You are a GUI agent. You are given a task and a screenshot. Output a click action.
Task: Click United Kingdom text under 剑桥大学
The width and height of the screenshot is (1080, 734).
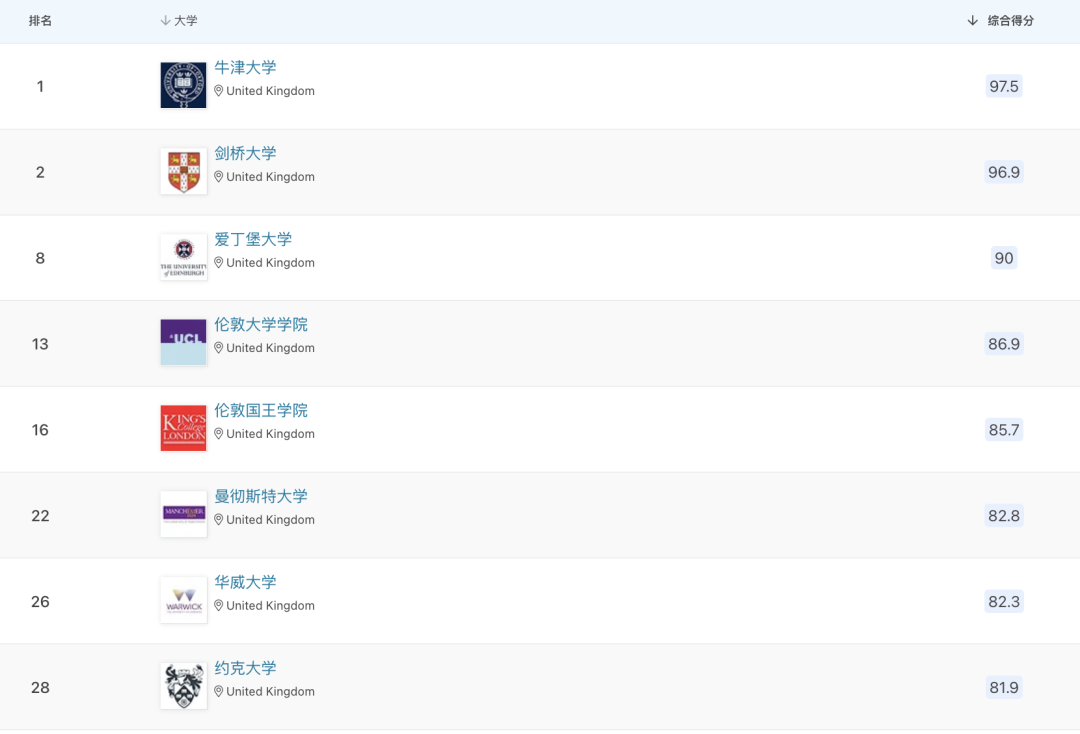click(x=270, y=177)
